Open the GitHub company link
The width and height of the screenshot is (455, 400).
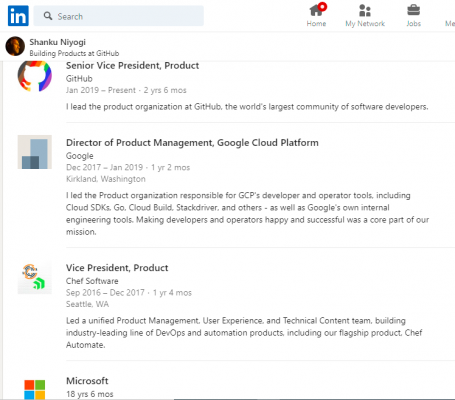pyautogui.click(x=79, y=79)
